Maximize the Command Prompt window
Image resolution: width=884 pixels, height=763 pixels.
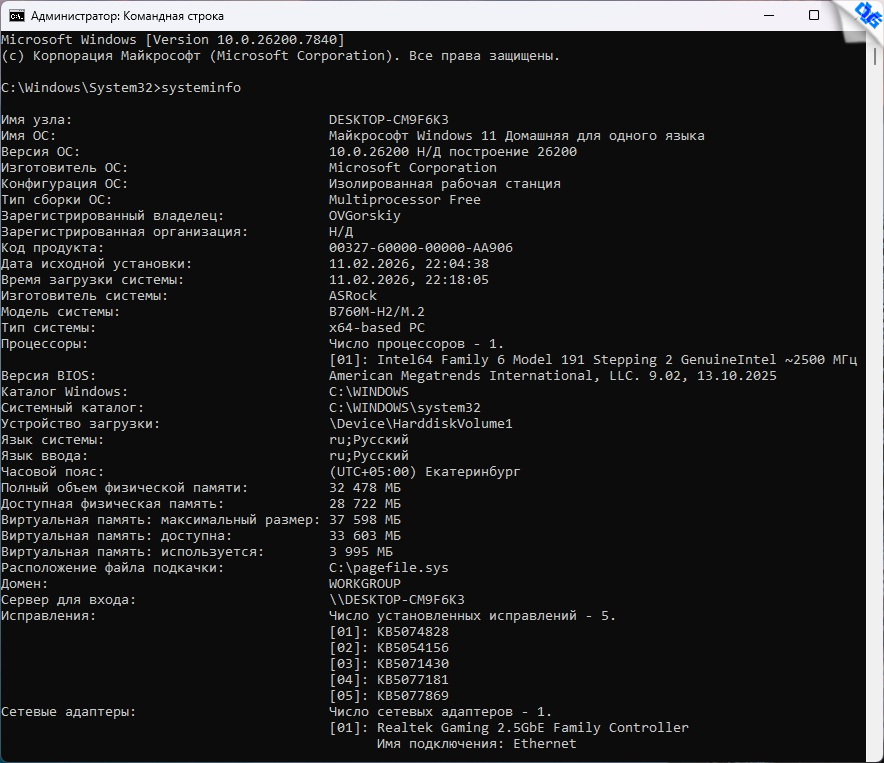(814, 15)
